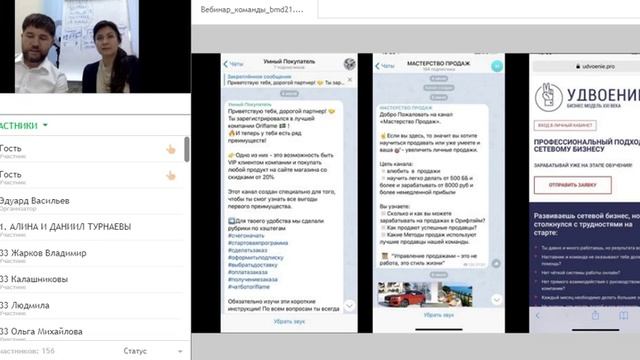Image resolution: width=640 pixels, height=360 pixels.
Task: Open the pinned message Закреплённое сообщение
Action: tap(284, 80)
